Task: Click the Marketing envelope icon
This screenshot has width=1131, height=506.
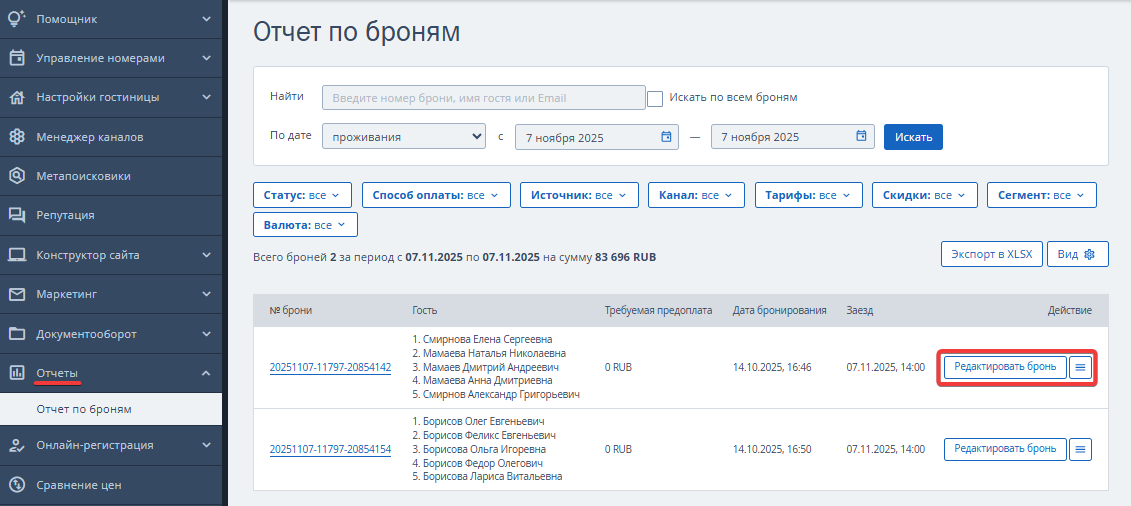Action: point(17,294)
